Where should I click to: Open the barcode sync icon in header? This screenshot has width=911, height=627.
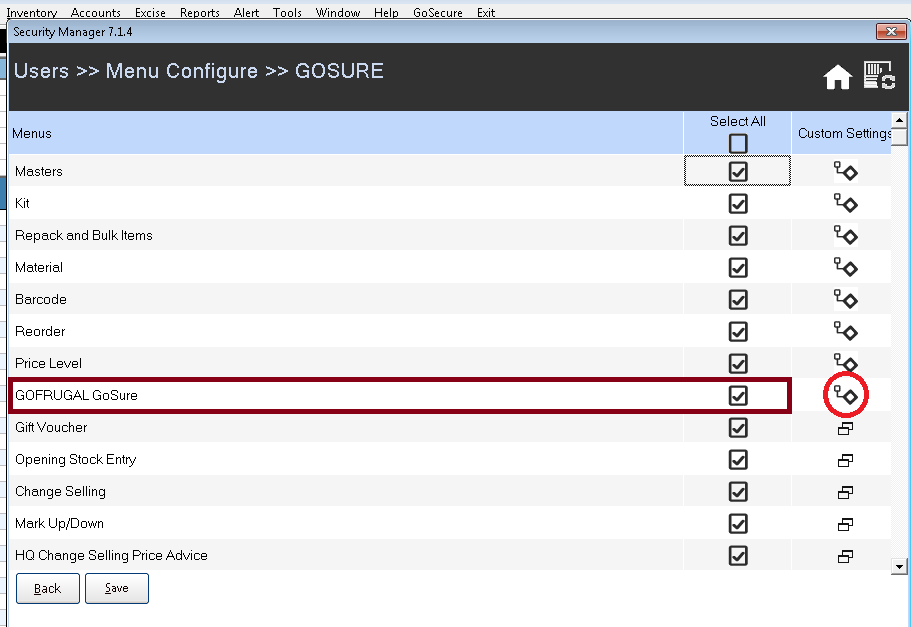coord(879,76)
